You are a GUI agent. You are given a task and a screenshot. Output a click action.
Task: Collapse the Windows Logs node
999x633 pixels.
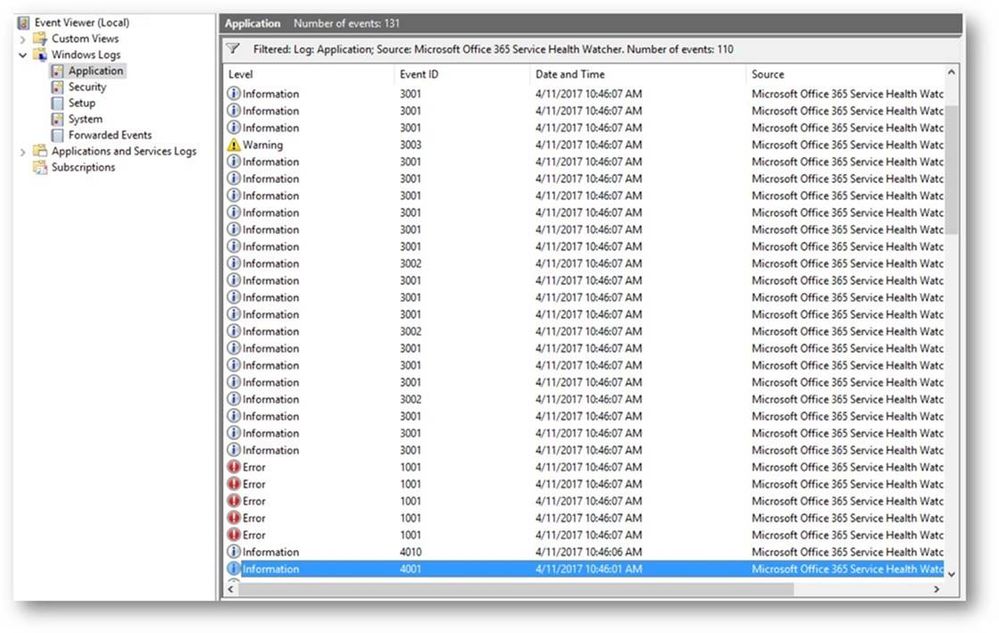[23, 55]
